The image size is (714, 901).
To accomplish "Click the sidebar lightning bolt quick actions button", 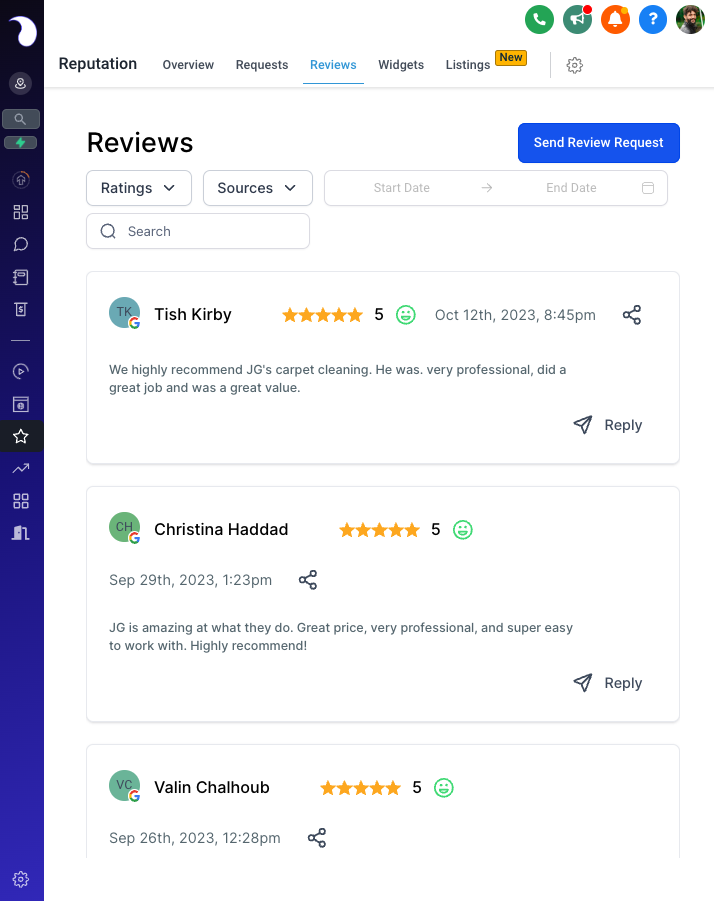I will click(21, 143).
